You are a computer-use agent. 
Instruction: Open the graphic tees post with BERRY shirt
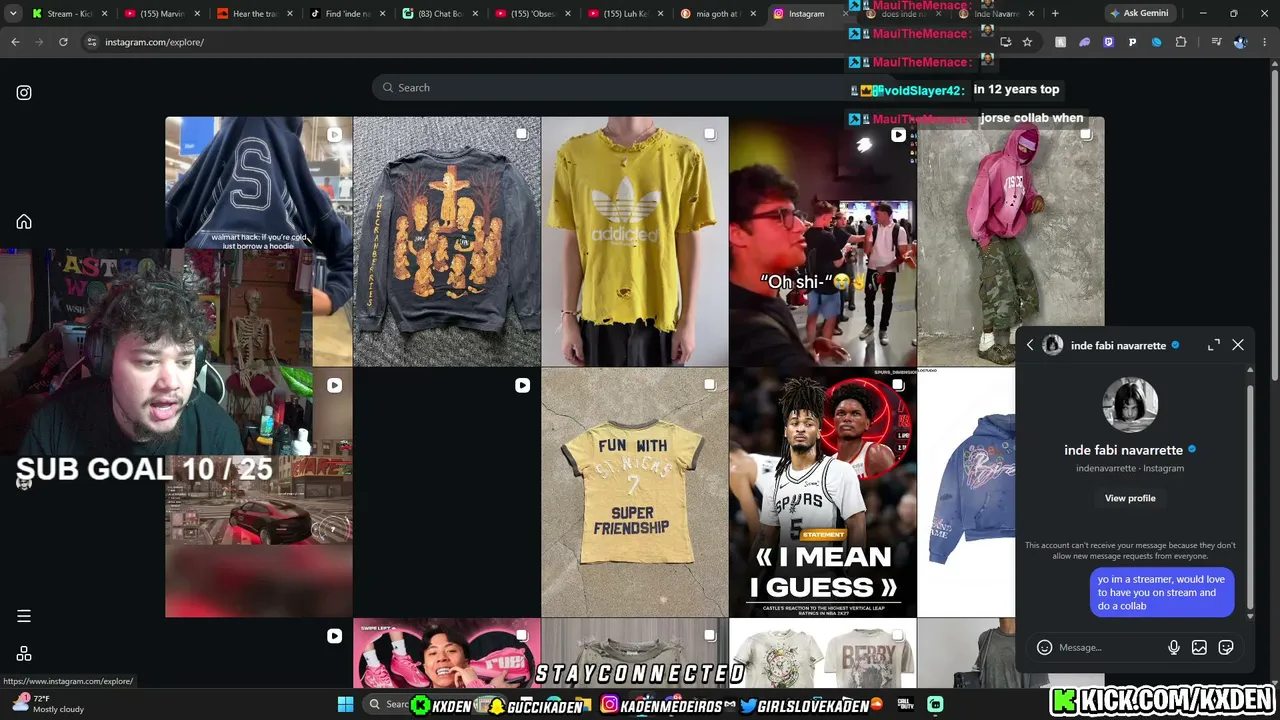[x=823, y=654]
